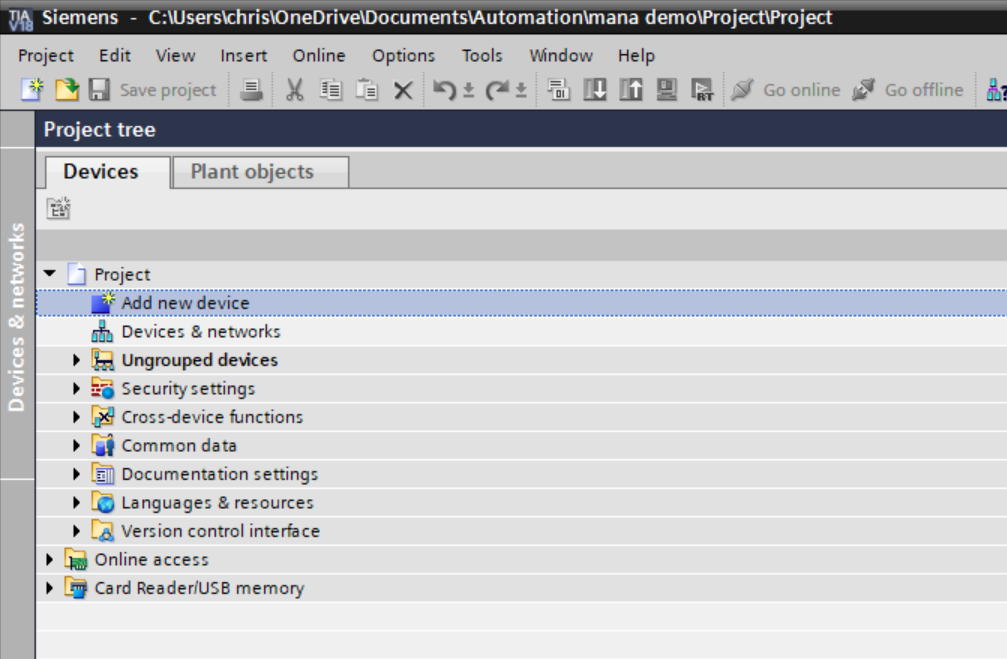The image size is (1007, 659).
Task: Click the Start simulation monitor icon
Action: (x=667, y=89)
